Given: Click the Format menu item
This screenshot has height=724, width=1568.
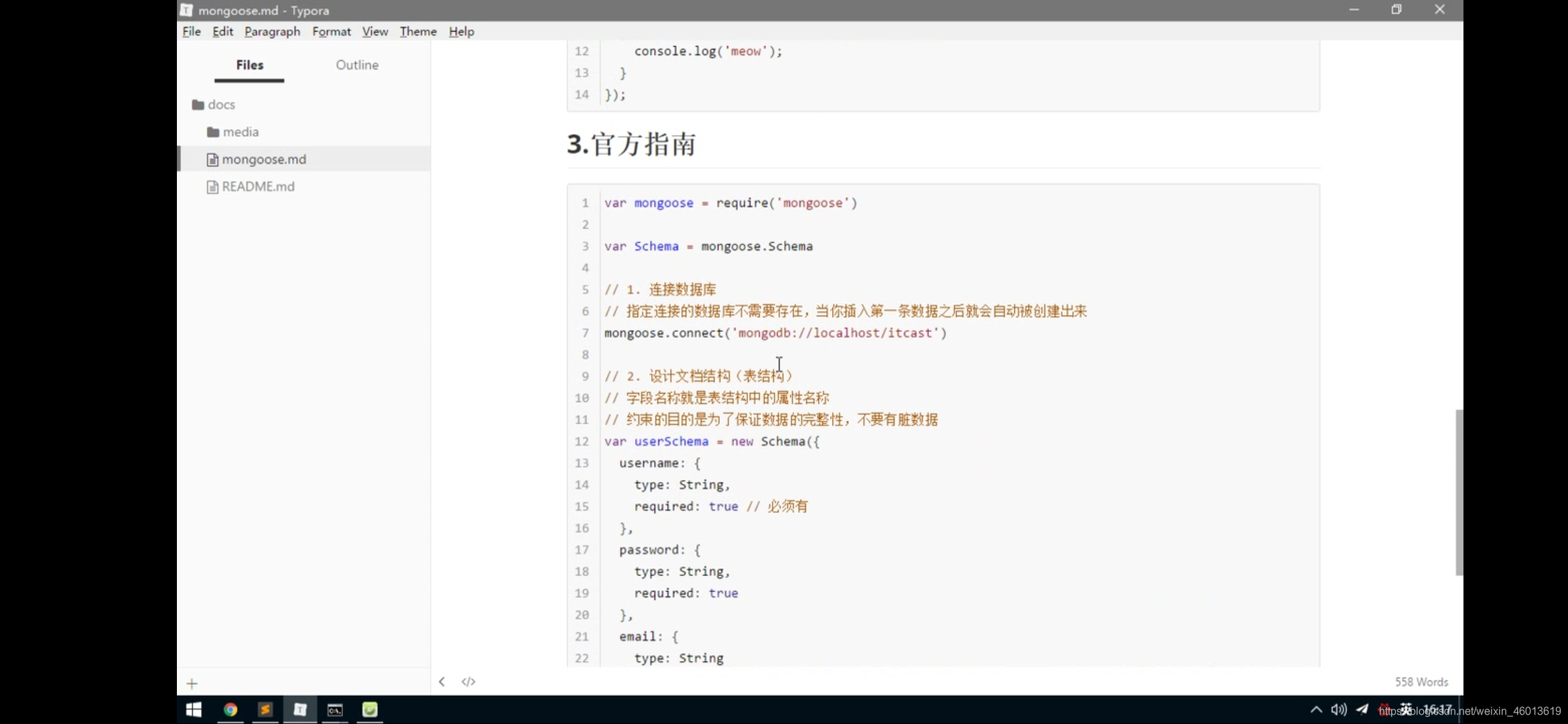Looking at the screenshot, I should pyautogui.click(x=331, y=31).
